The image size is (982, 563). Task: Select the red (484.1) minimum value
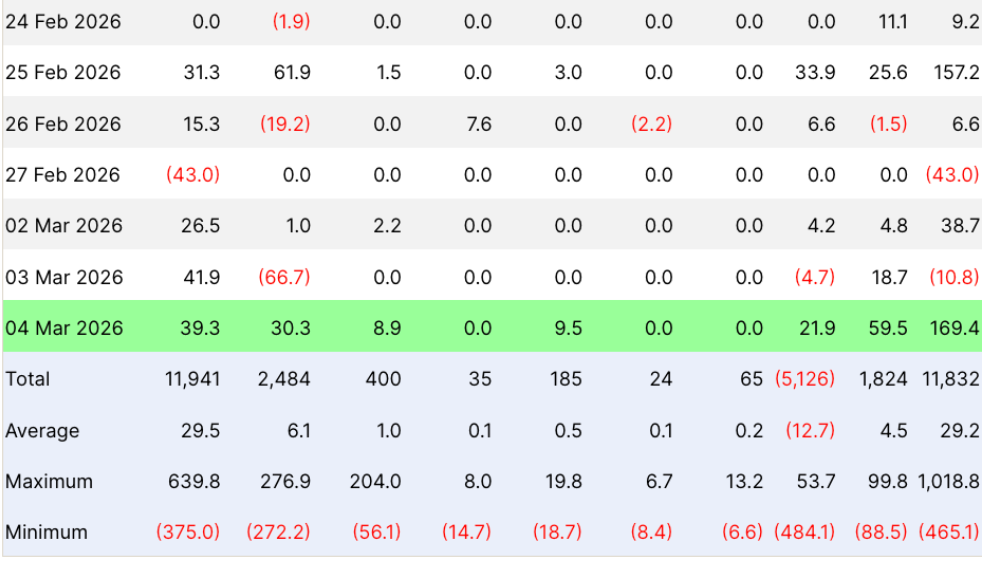coord(804,532)
